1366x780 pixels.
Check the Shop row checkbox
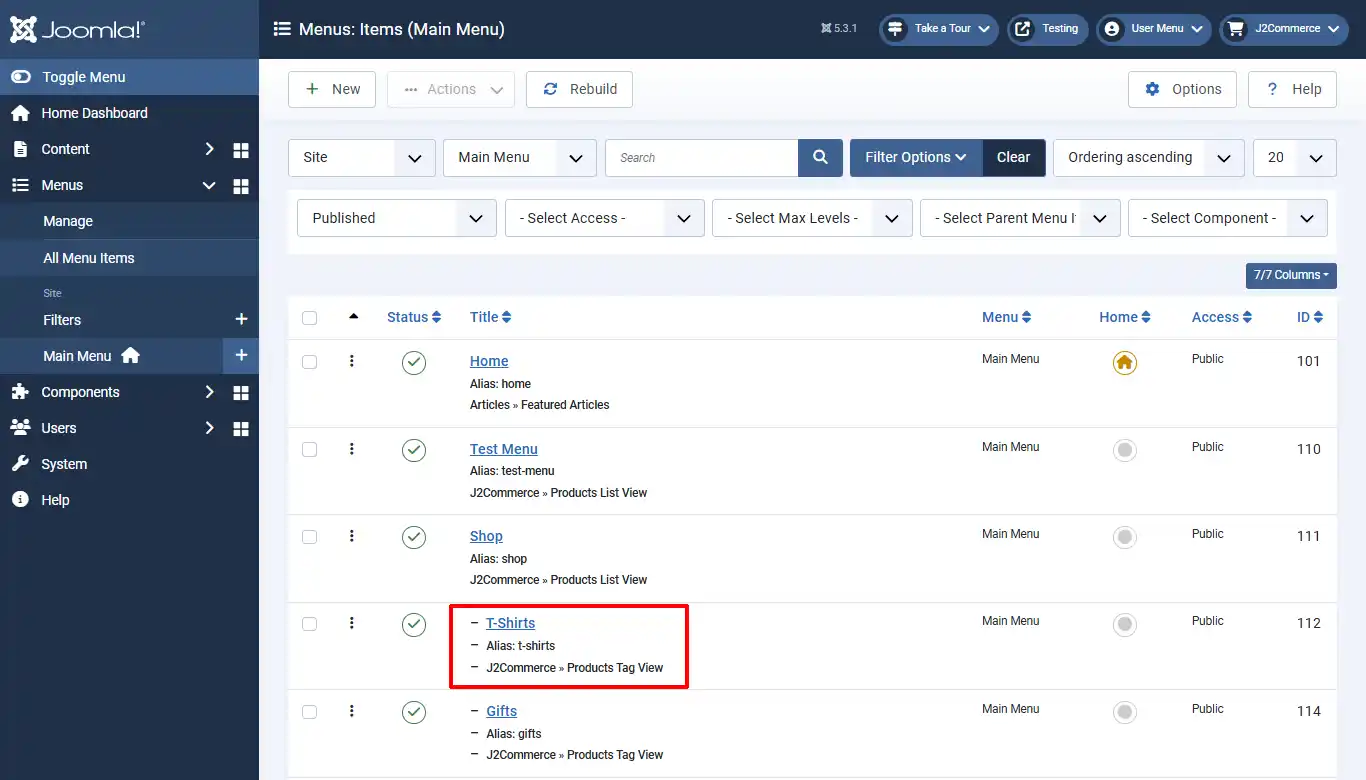tap(310, 537)
